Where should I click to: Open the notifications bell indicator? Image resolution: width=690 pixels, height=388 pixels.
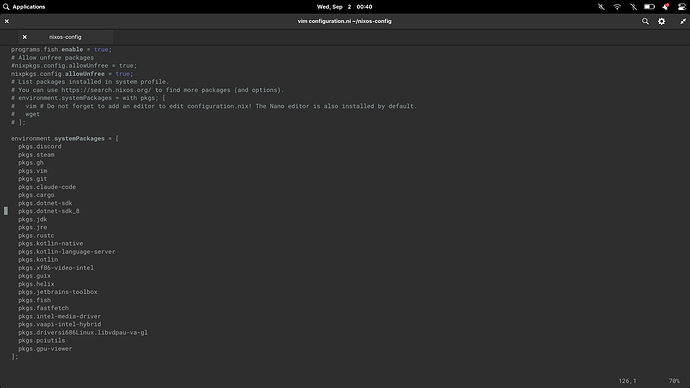665,7
